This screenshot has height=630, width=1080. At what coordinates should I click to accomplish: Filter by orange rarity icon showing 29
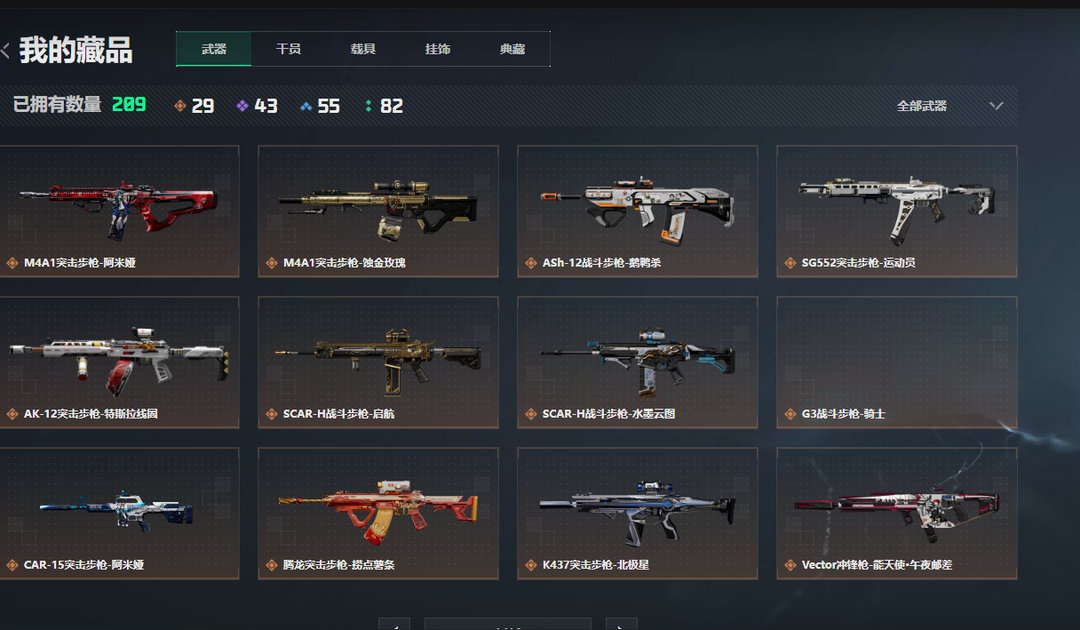click(x=180, y=106)
